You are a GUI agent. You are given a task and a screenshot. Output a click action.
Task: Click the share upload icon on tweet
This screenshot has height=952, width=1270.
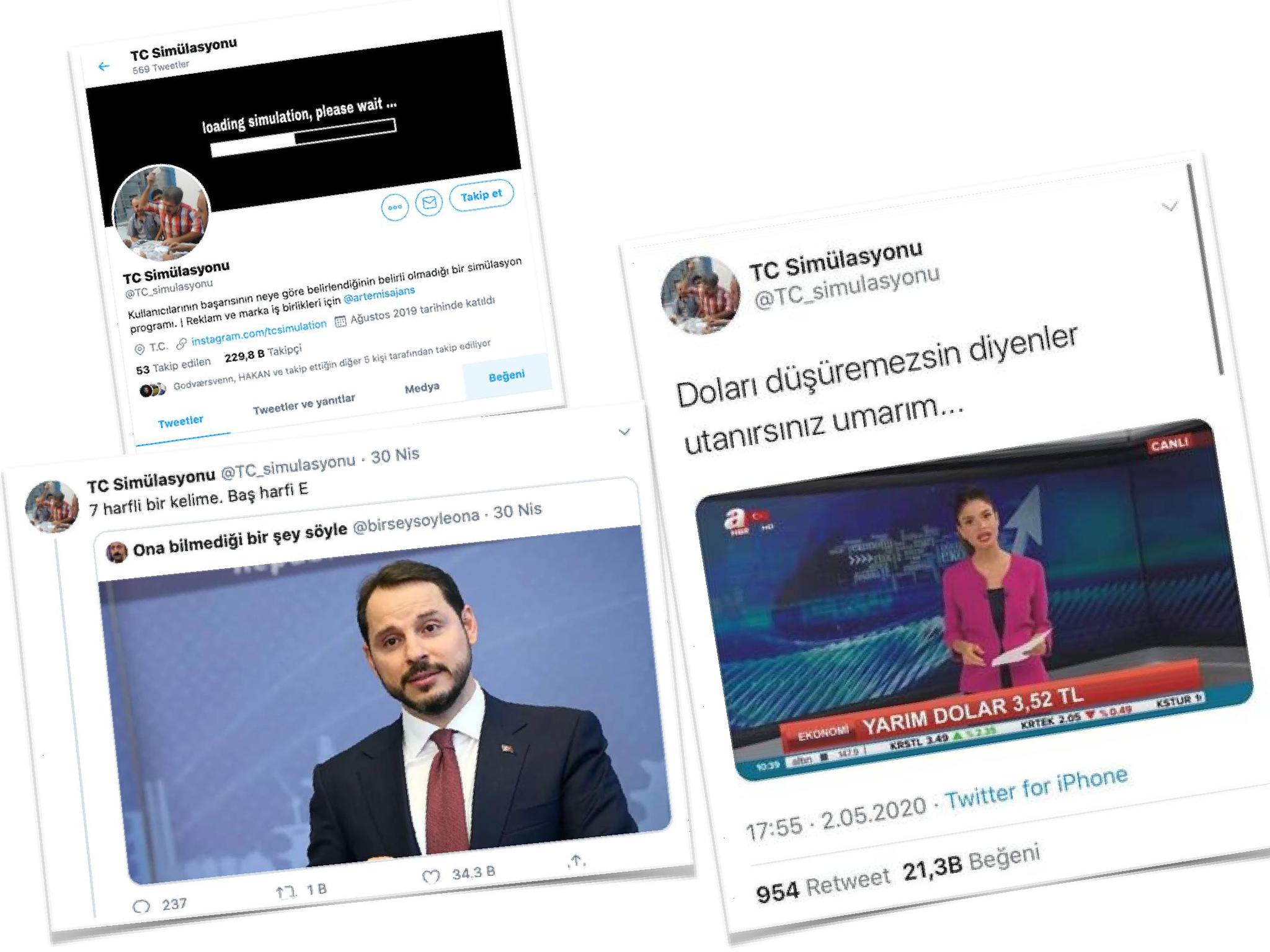click(576, 861)
